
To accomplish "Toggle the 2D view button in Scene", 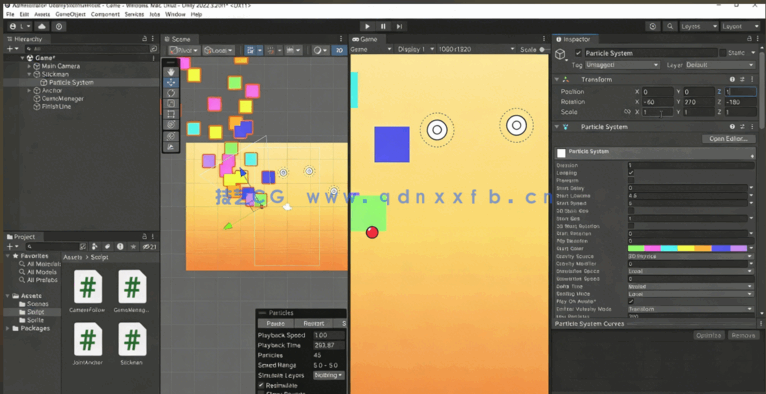I will tap(339, 50).
